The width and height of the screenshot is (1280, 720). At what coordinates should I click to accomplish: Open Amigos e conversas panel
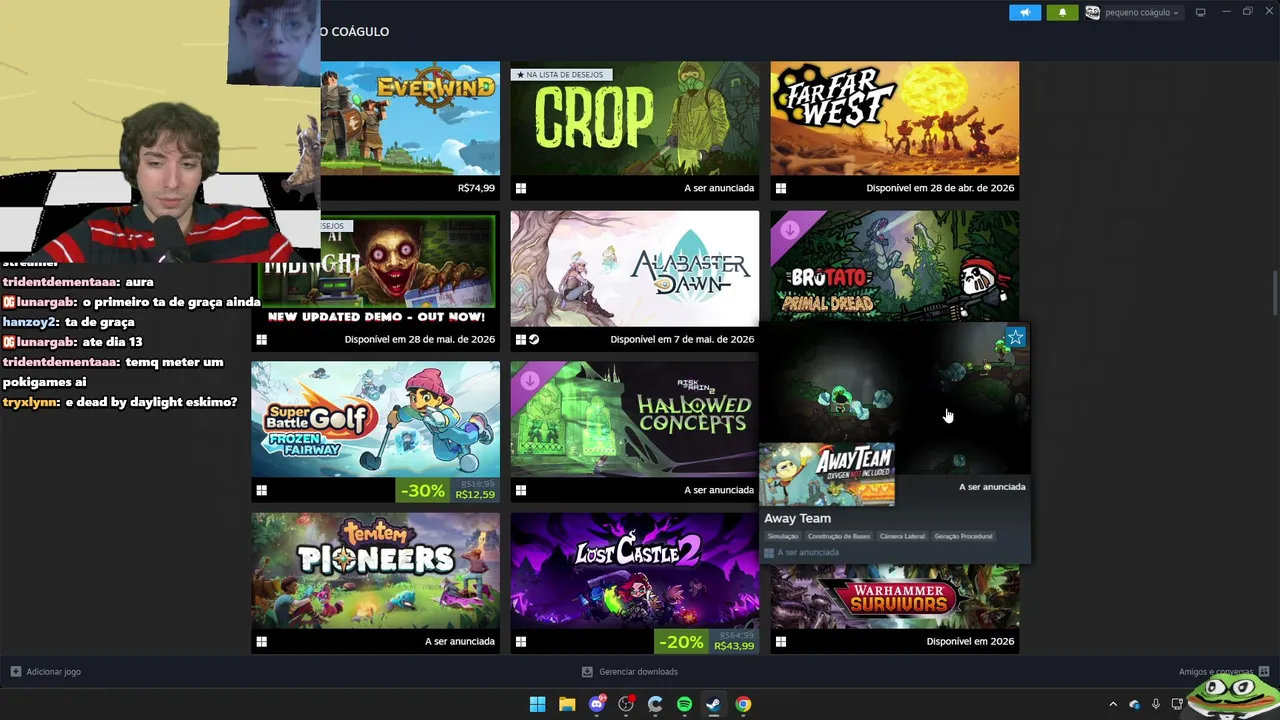click(x=1224, y=672)
